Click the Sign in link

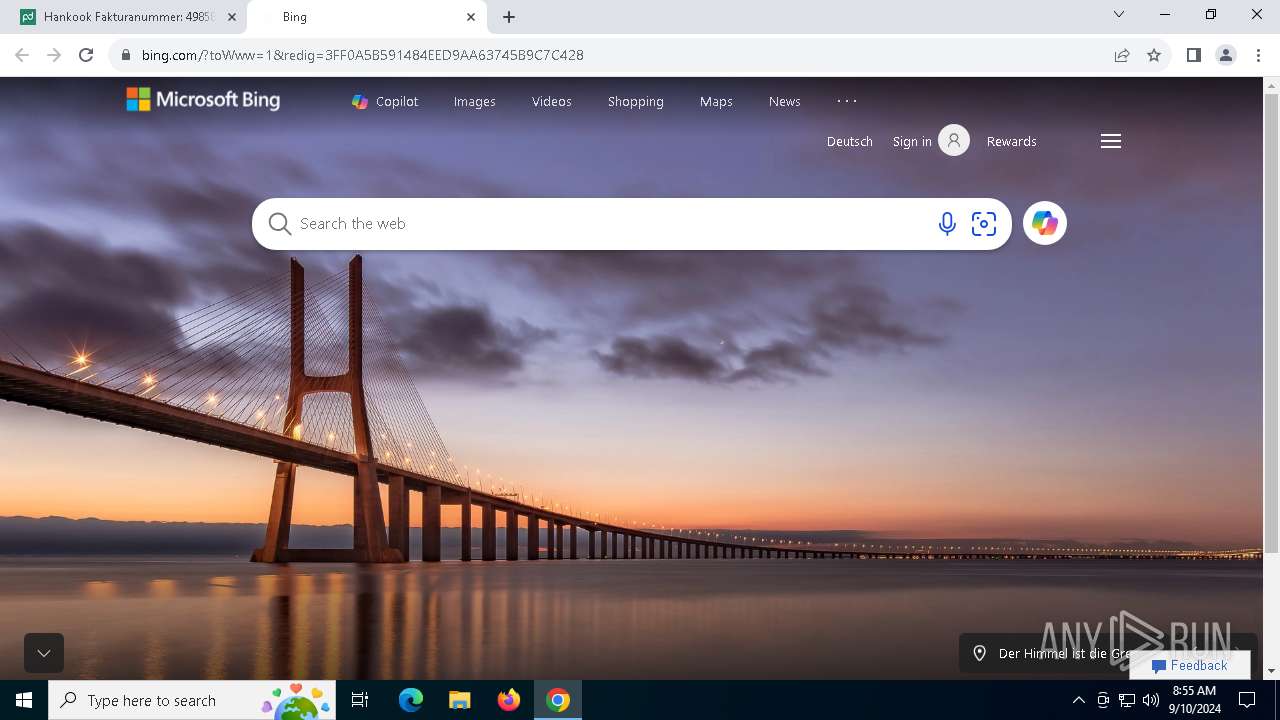(x=912, y=141)
